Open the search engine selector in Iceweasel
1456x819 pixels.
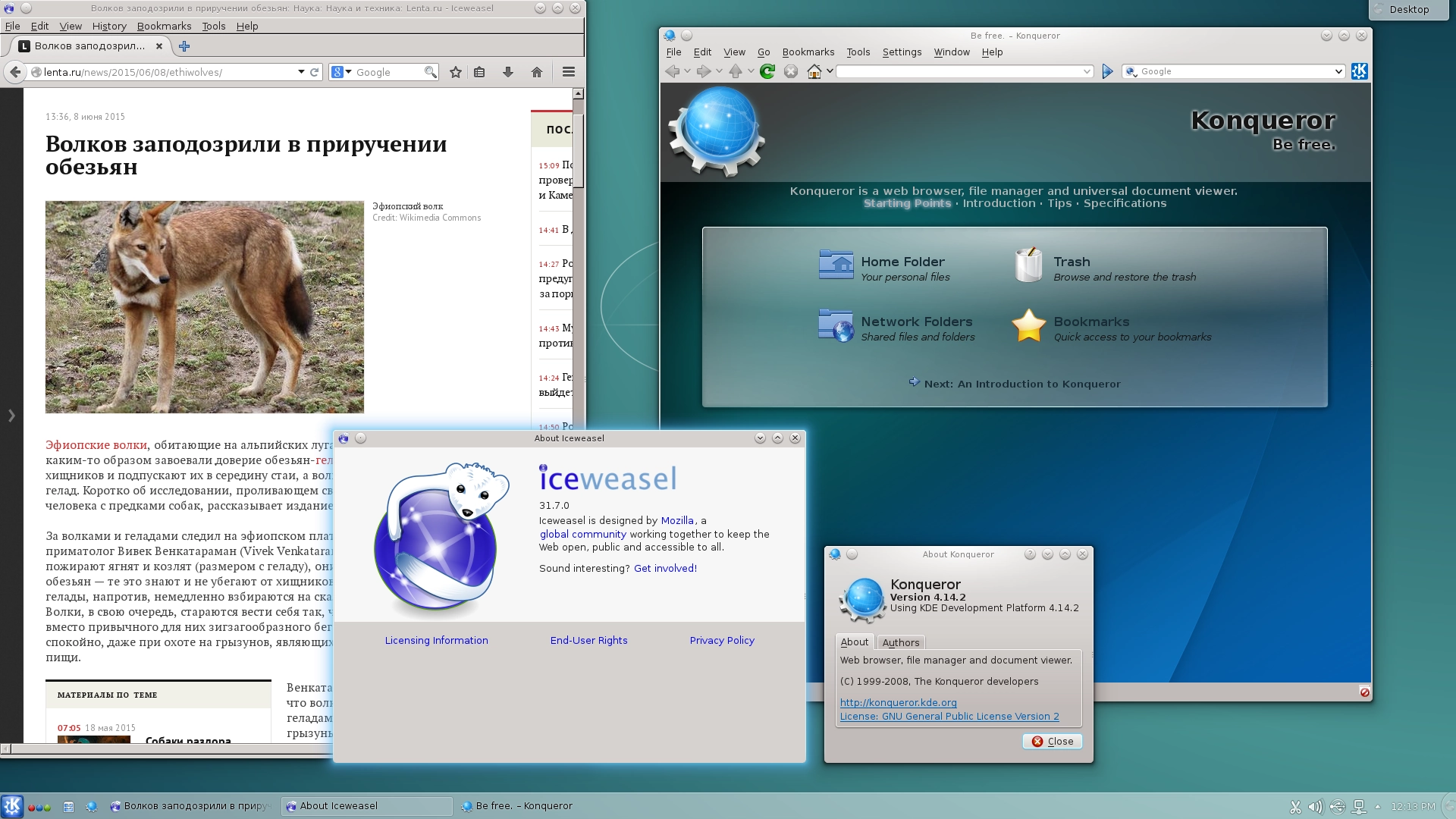pyautogui.click(x=342, y=72)
